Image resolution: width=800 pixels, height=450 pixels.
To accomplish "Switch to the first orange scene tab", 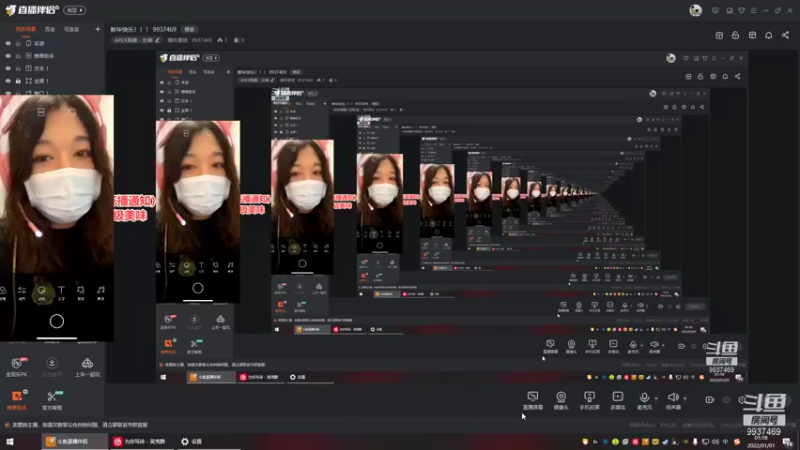I will (26, 29).
